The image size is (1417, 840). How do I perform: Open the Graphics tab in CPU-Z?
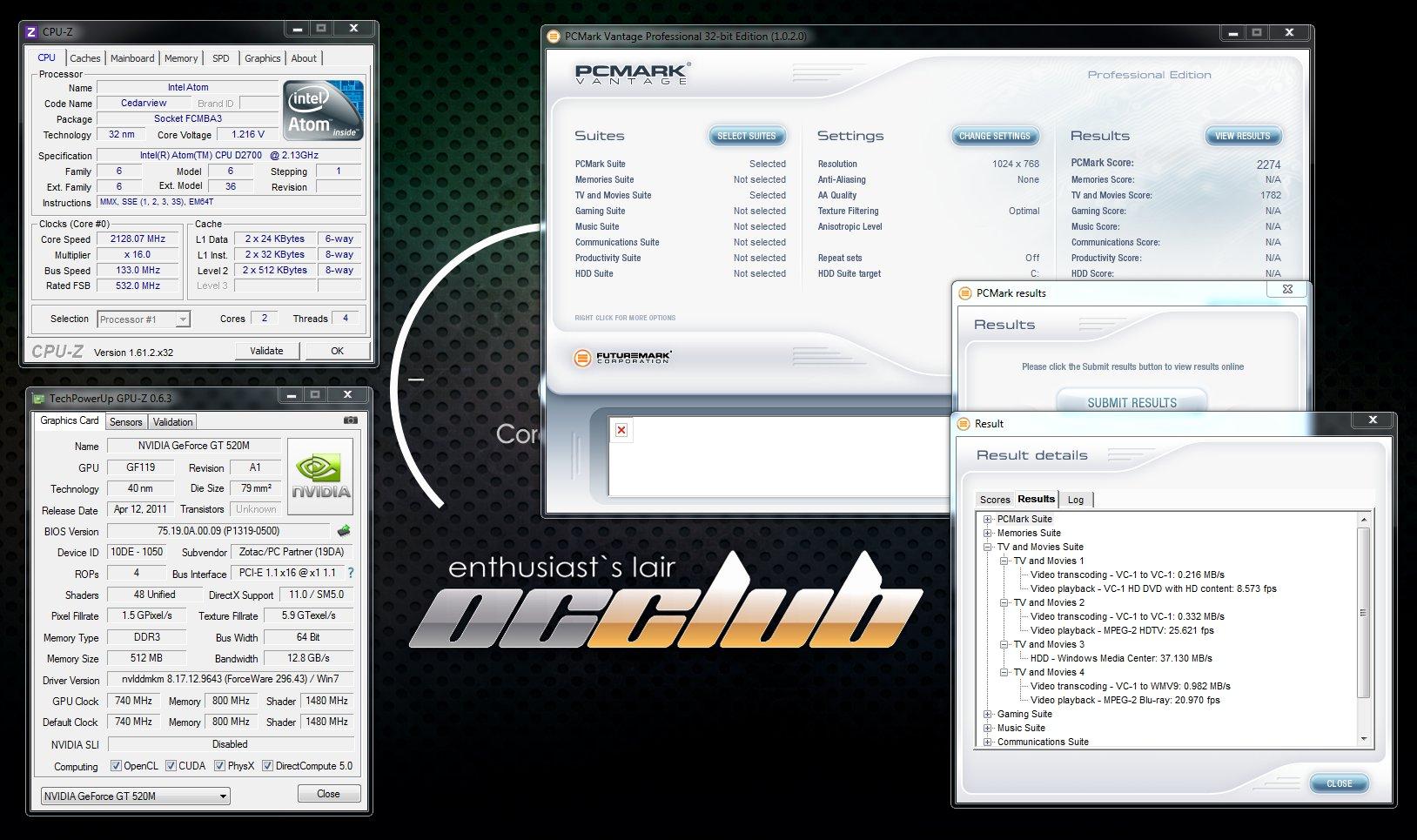[x=262, y=58]
